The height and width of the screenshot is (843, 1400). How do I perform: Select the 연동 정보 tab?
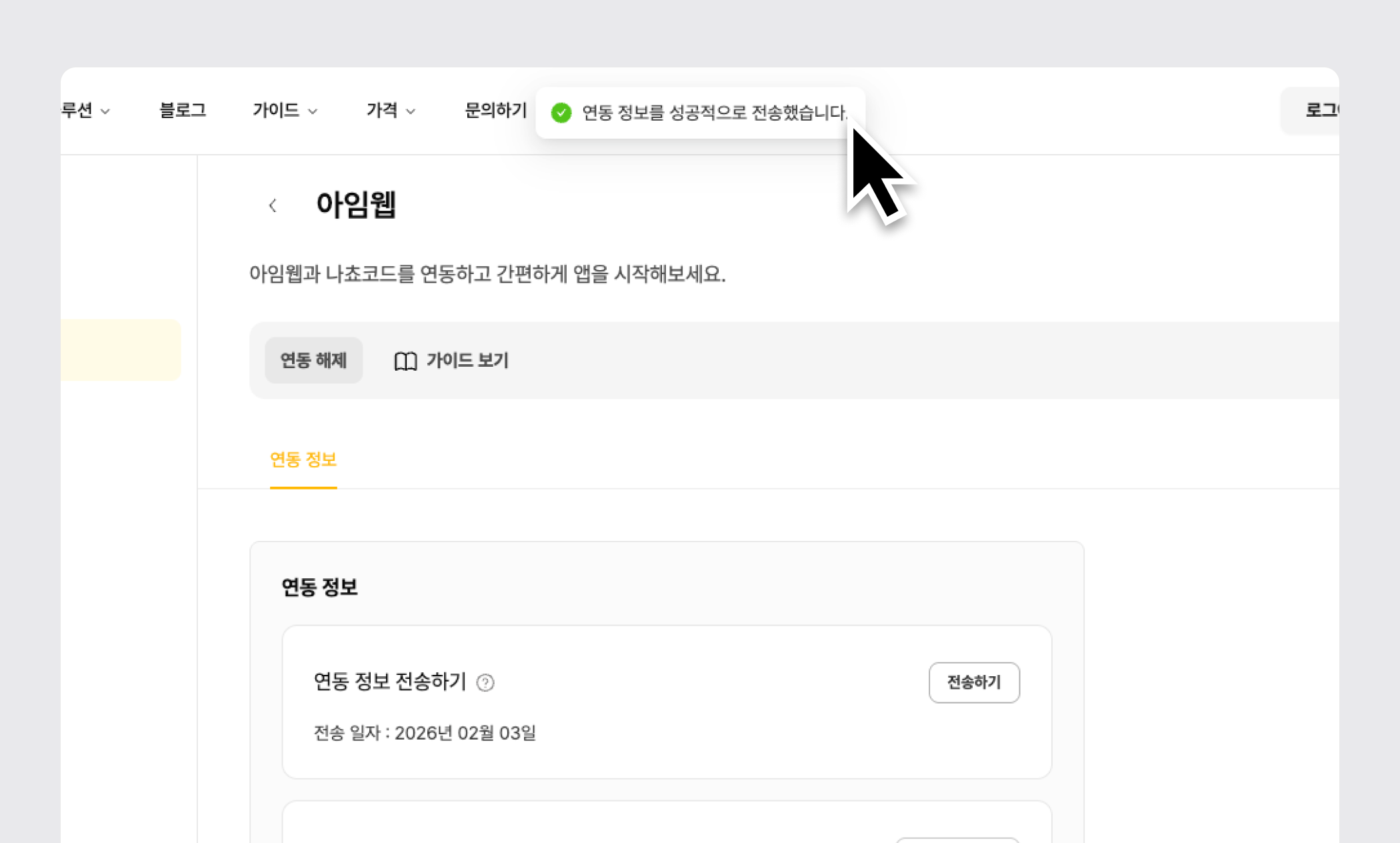[303, 460]
